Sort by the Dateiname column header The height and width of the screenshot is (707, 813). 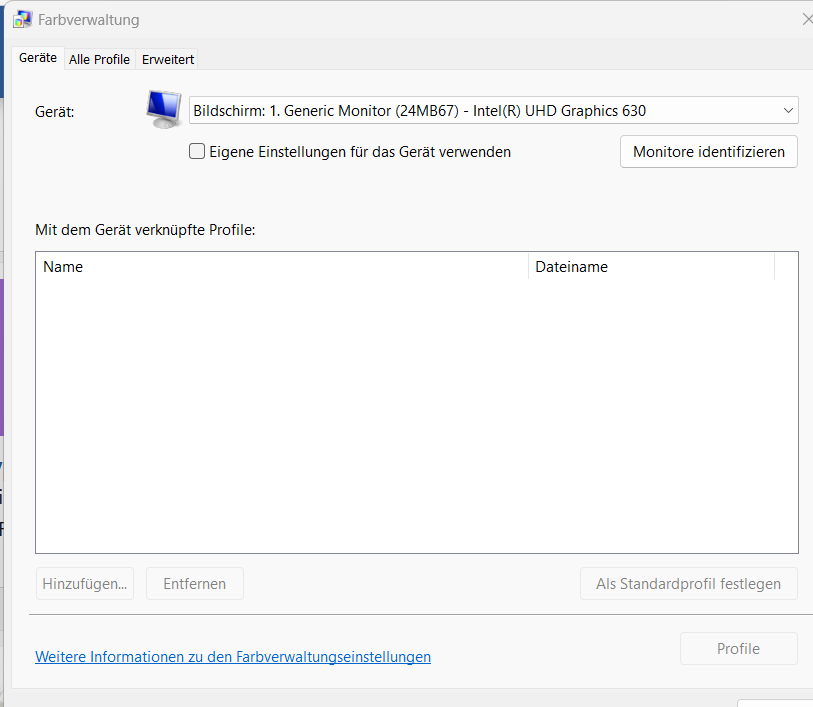[651, 266]
